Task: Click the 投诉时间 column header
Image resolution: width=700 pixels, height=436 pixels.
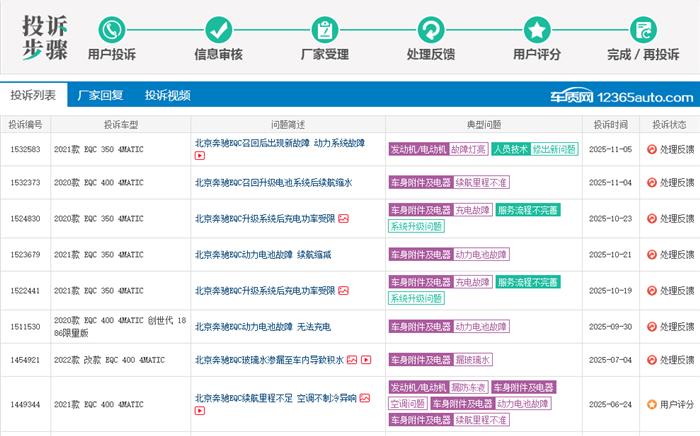Action: tap(610, 125)
